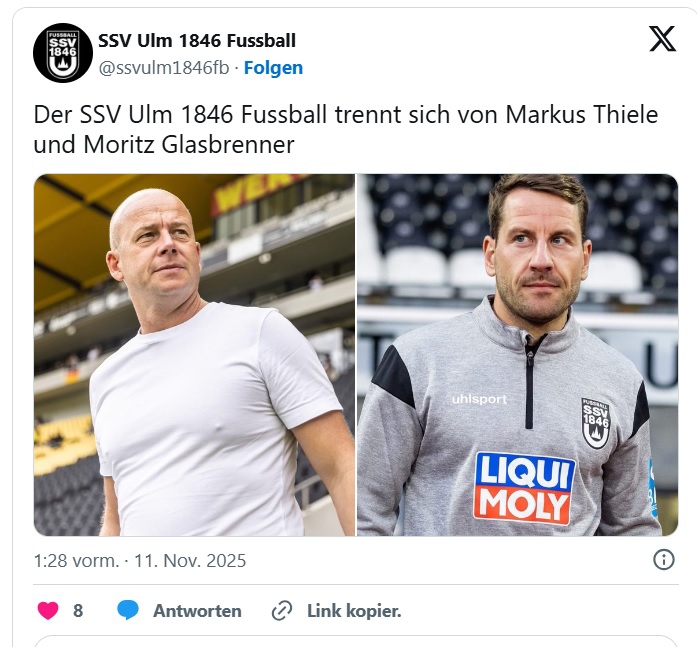Click SSV 1846 crest on grey jacket

coord(596,423)
